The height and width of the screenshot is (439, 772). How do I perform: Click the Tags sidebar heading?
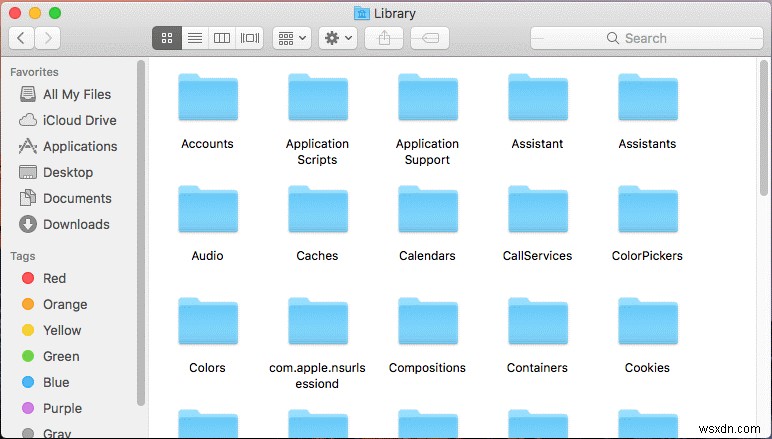[23, 256]
